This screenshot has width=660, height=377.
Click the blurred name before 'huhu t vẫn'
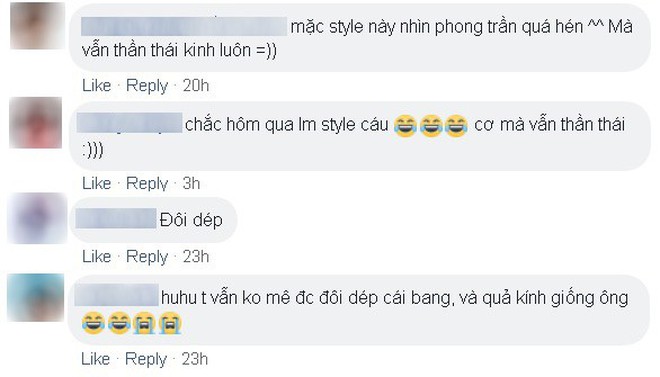pos(117,295)
